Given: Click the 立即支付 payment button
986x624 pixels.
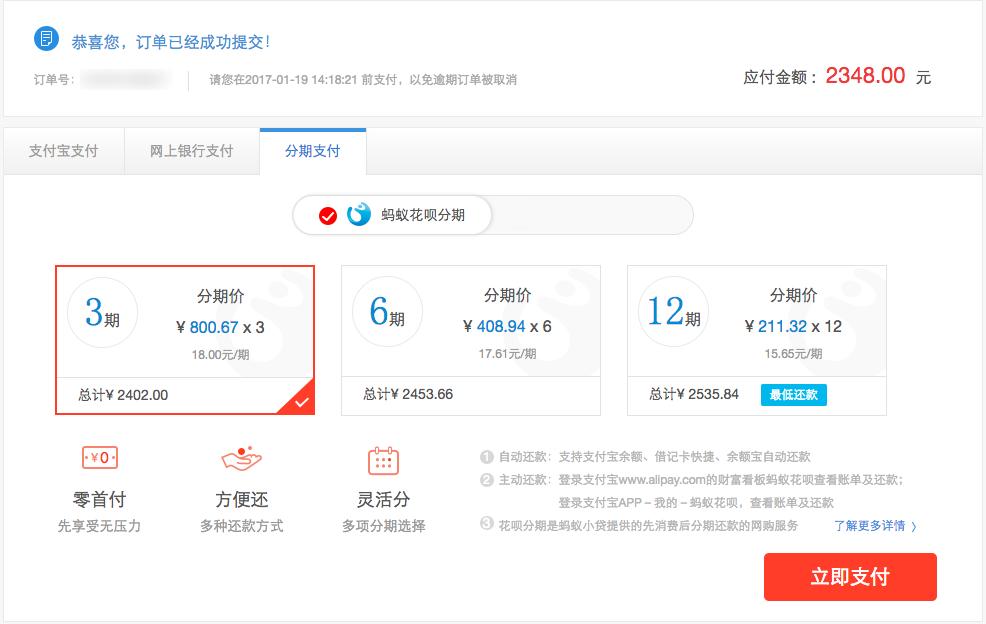Looking at the screenshot, I should point(850,577).
